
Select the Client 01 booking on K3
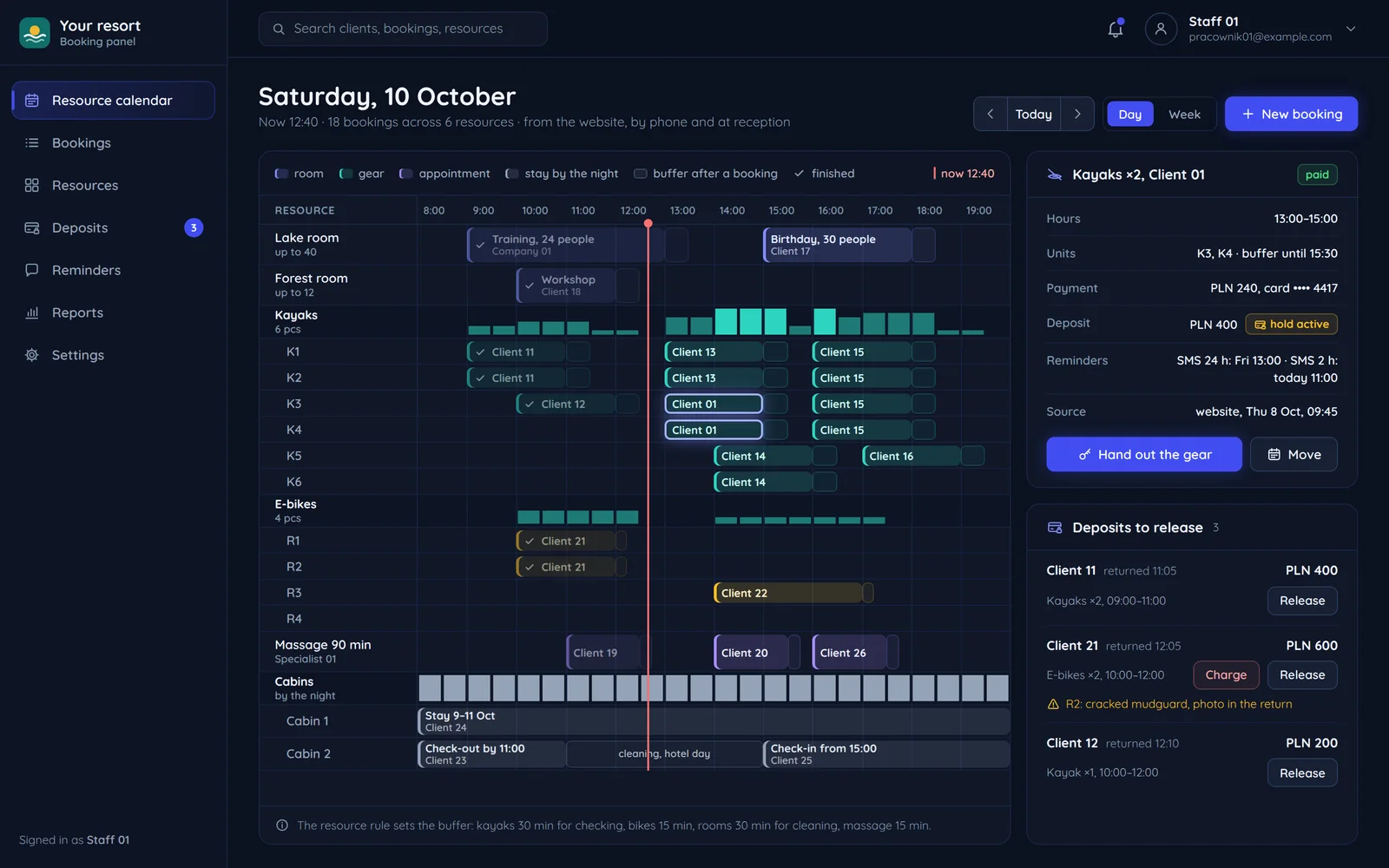[714, 404]
